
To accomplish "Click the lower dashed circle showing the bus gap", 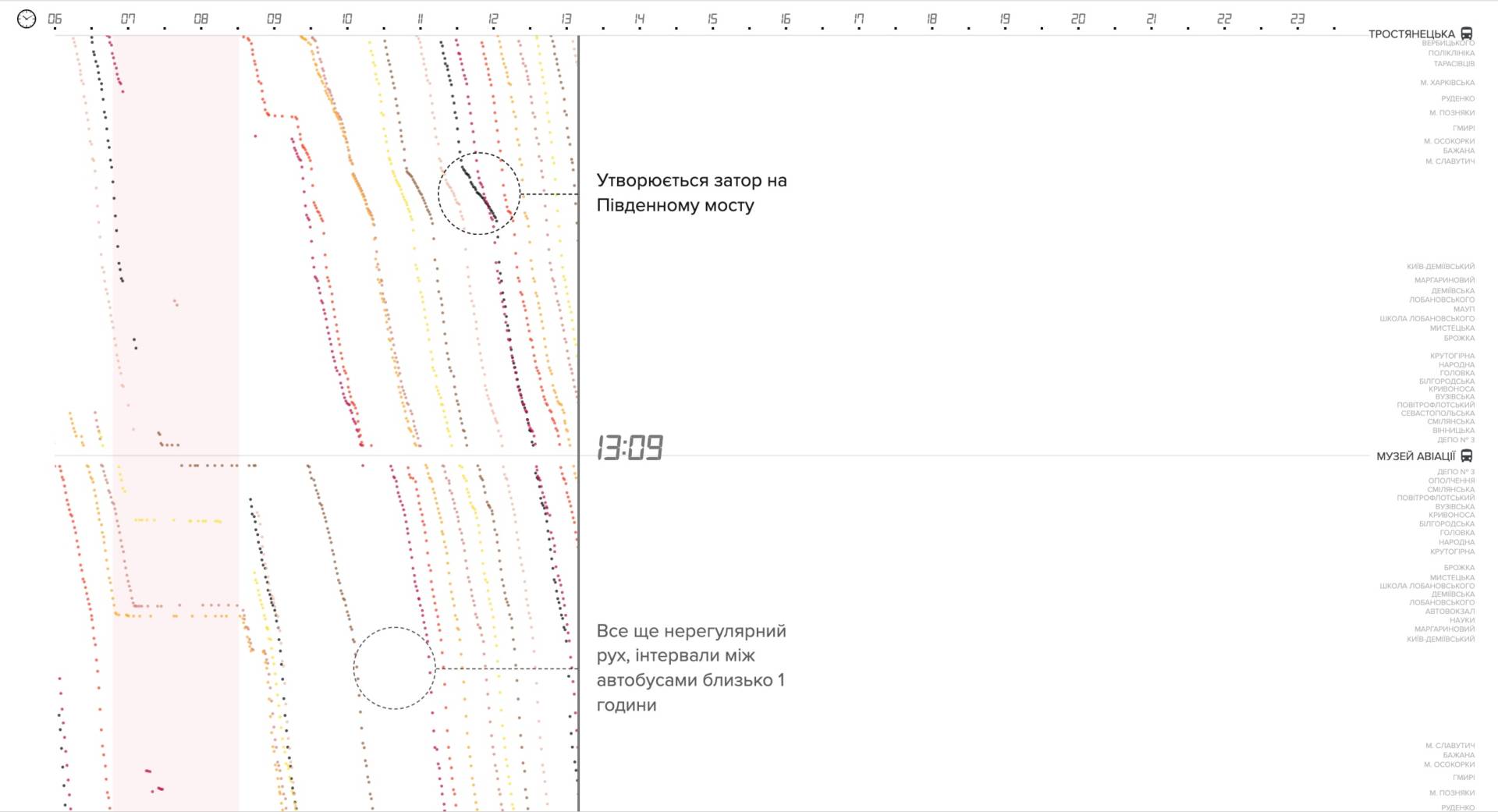I will (x=394, y=668).
